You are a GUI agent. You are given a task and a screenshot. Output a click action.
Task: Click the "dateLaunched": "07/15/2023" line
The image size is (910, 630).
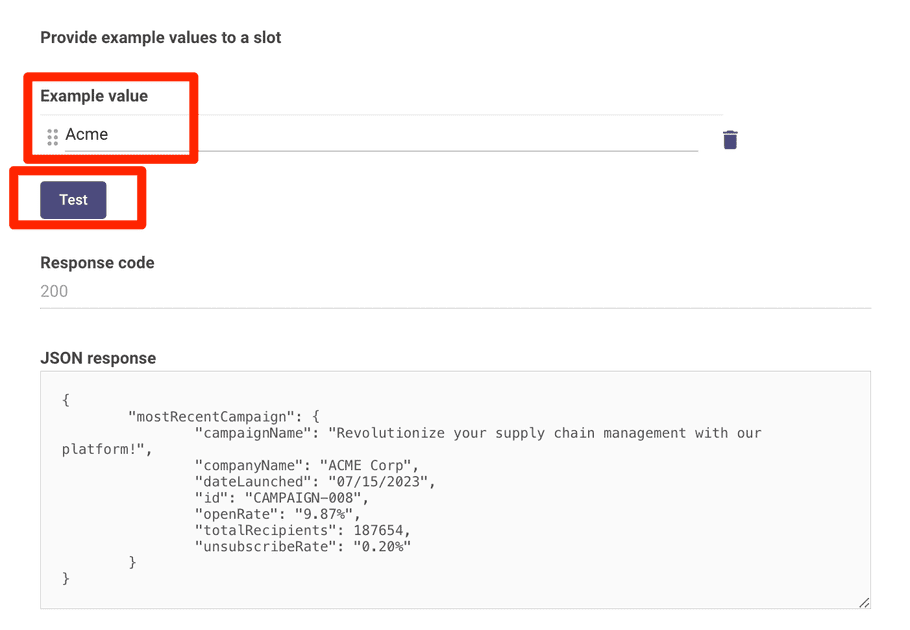tap(315, 482)
